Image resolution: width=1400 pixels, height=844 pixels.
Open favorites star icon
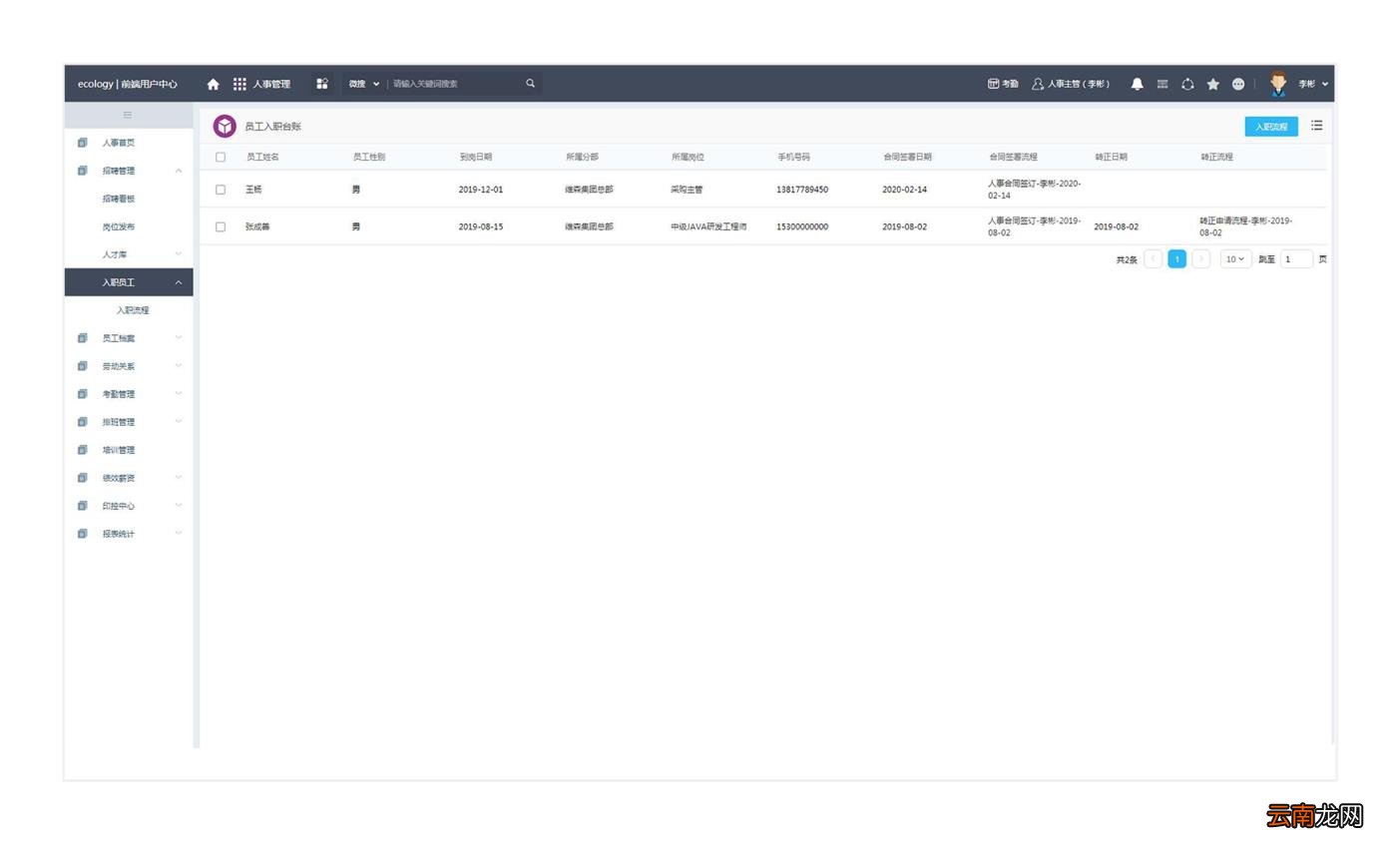[1212, 84]
